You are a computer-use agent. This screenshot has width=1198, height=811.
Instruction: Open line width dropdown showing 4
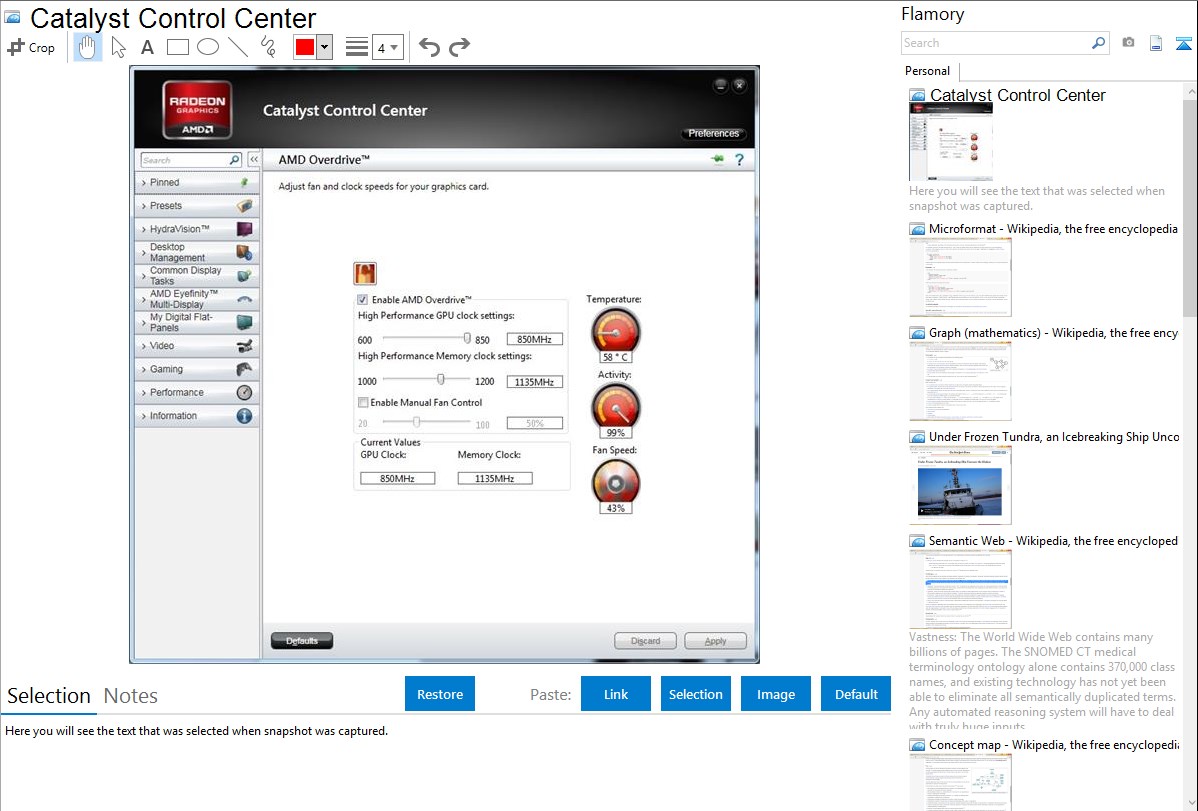point(387,47)
